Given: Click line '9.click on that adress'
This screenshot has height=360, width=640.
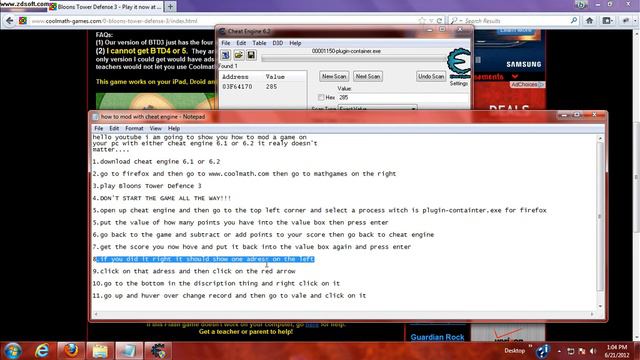Looking at the screenshot, I should (x=194, y=271).
